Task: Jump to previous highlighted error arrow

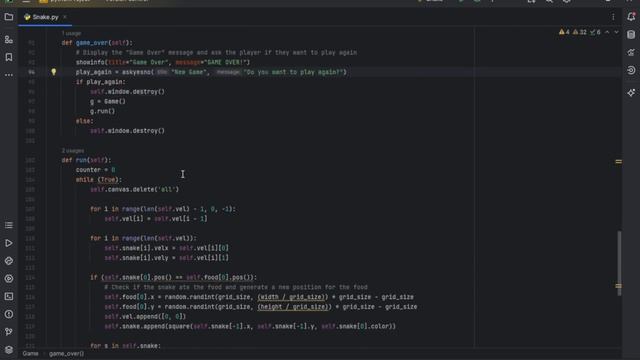Action: [607, 32]
